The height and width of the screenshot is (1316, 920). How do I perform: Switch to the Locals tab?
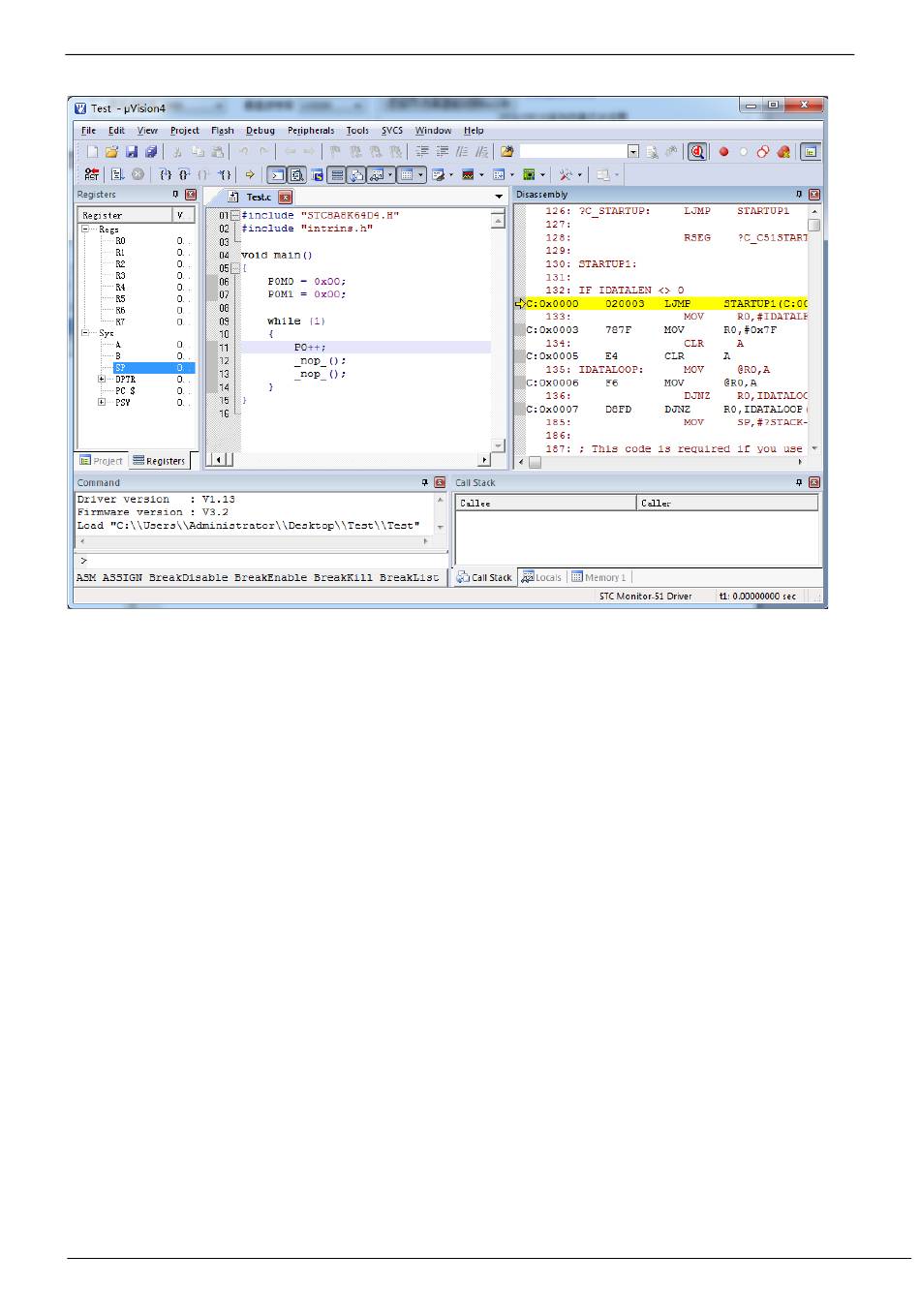pos(542,577)
